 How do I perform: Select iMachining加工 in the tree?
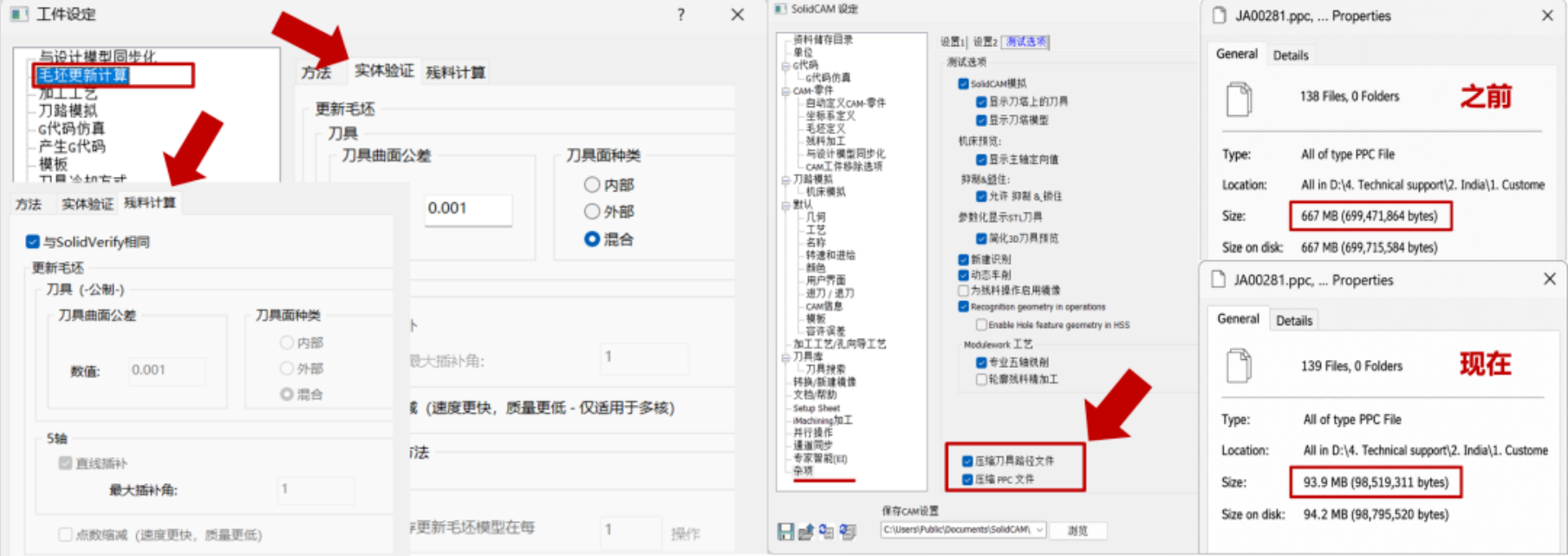coord(823,420)
